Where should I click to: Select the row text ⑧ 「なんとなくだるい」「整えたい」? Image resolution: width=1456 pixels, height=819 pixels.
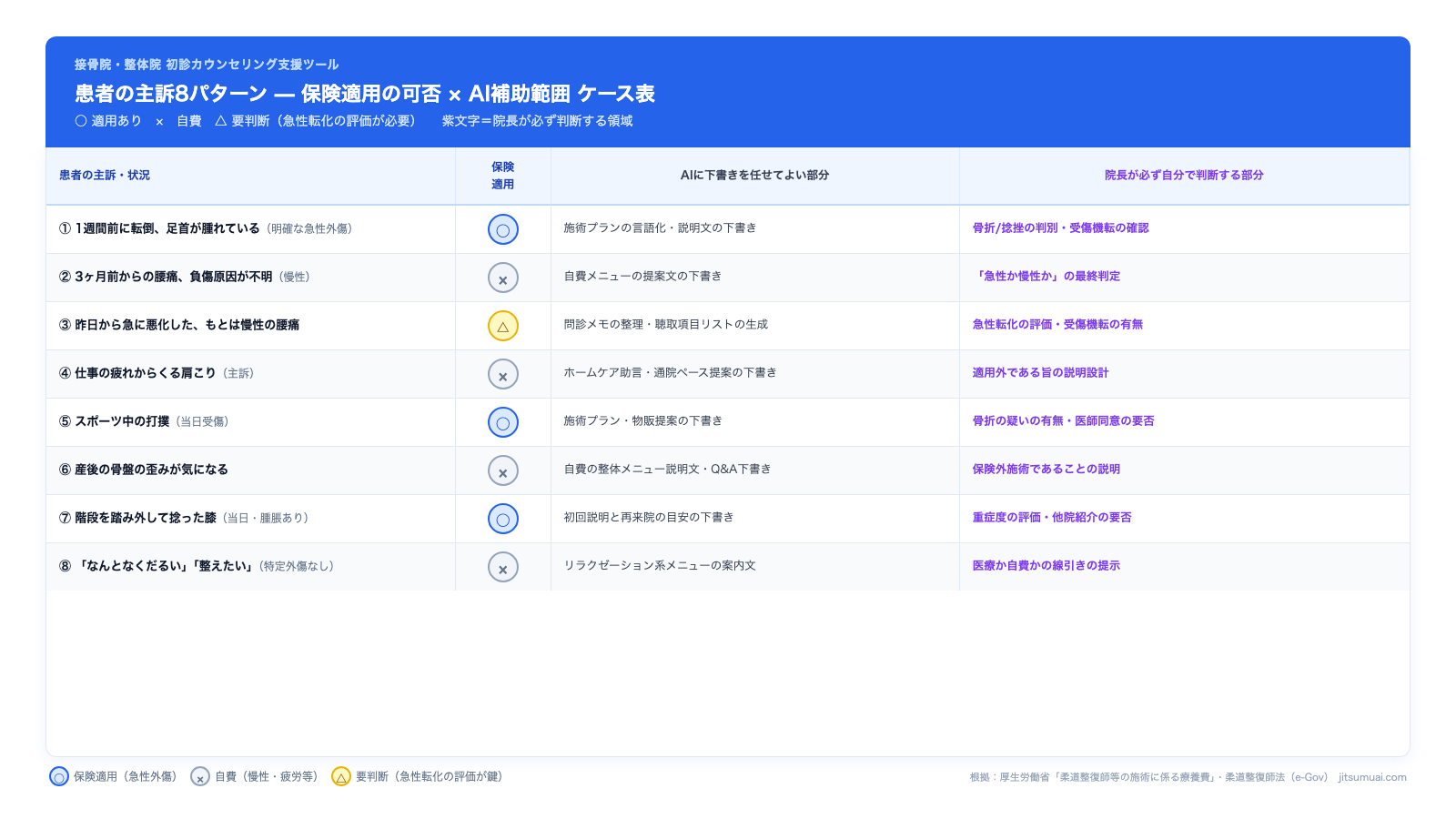tap(156, 566)
